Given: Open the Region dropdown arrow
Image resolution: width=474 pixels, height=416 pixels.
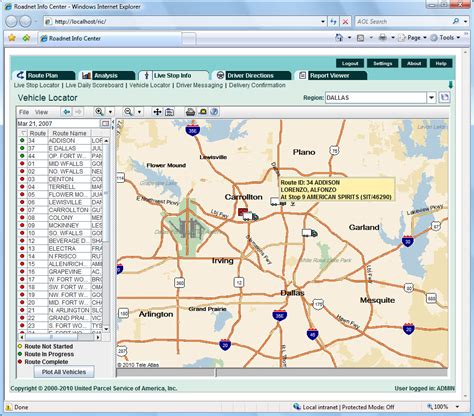Looking at the screenshot, I should pos(432,98).
